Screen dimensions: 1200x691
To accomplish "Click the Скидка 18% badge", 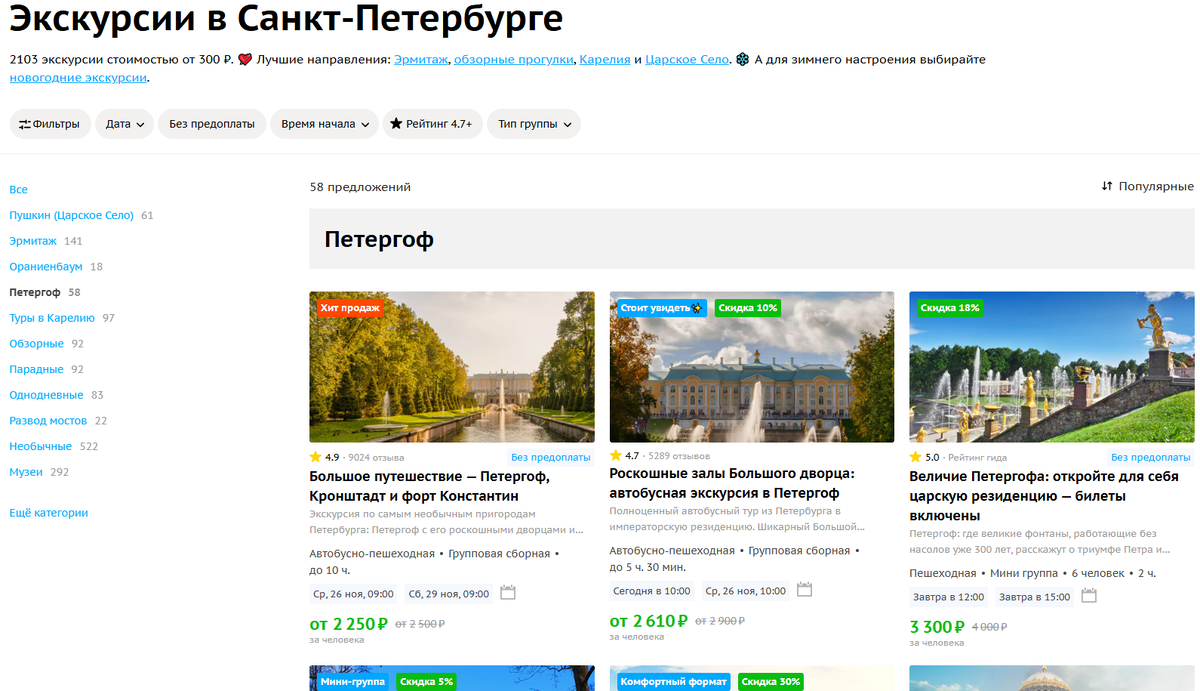I will coord(950,308).
